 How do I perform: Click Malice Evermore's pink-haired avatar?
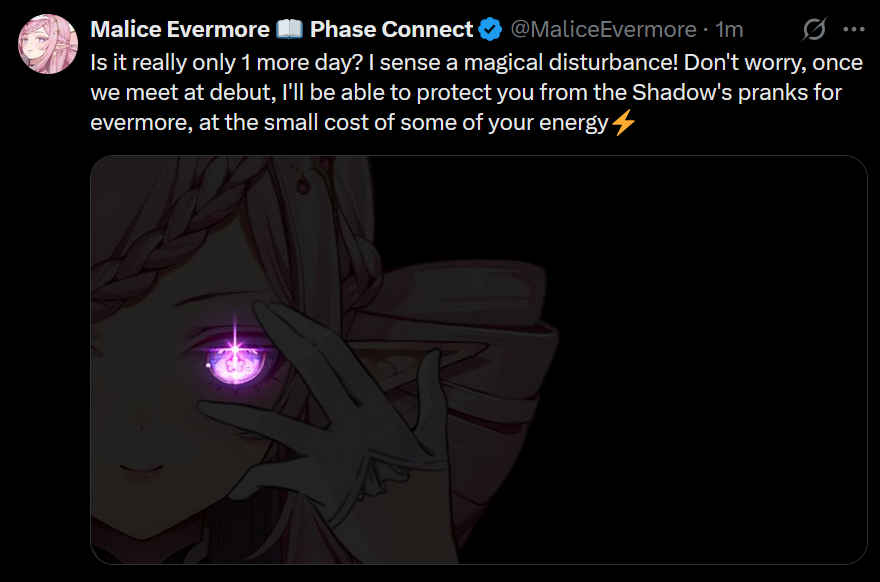[x=48, y=44]
